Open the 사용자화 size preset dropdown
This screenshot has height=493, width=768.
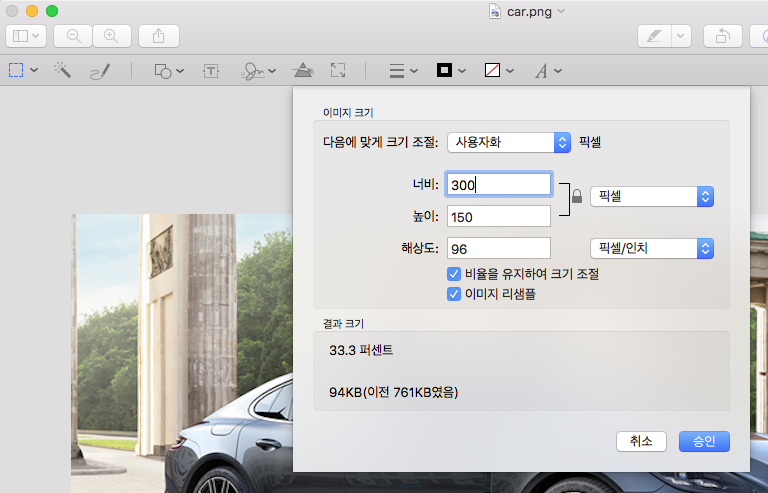[x=508, y=142]
